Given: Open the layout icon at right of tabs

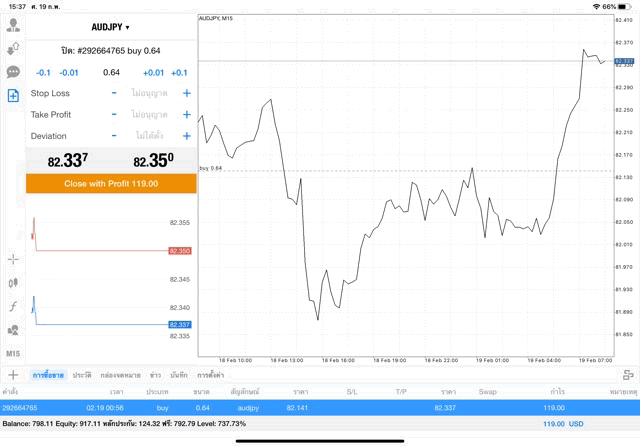Looking at the screenshot, I should click(628, 374).
